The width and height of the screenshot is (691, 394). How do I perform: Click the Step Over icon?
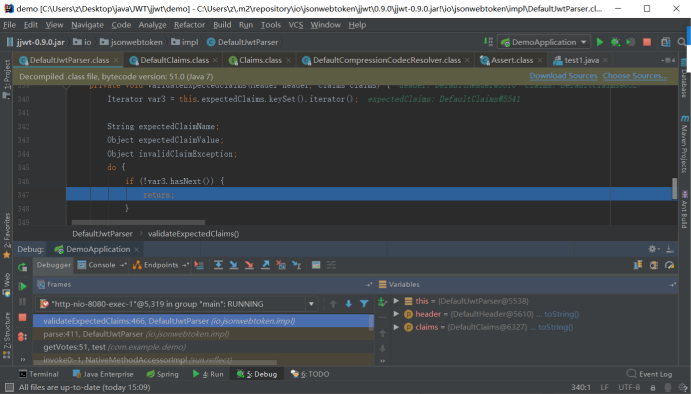(218, 265)
